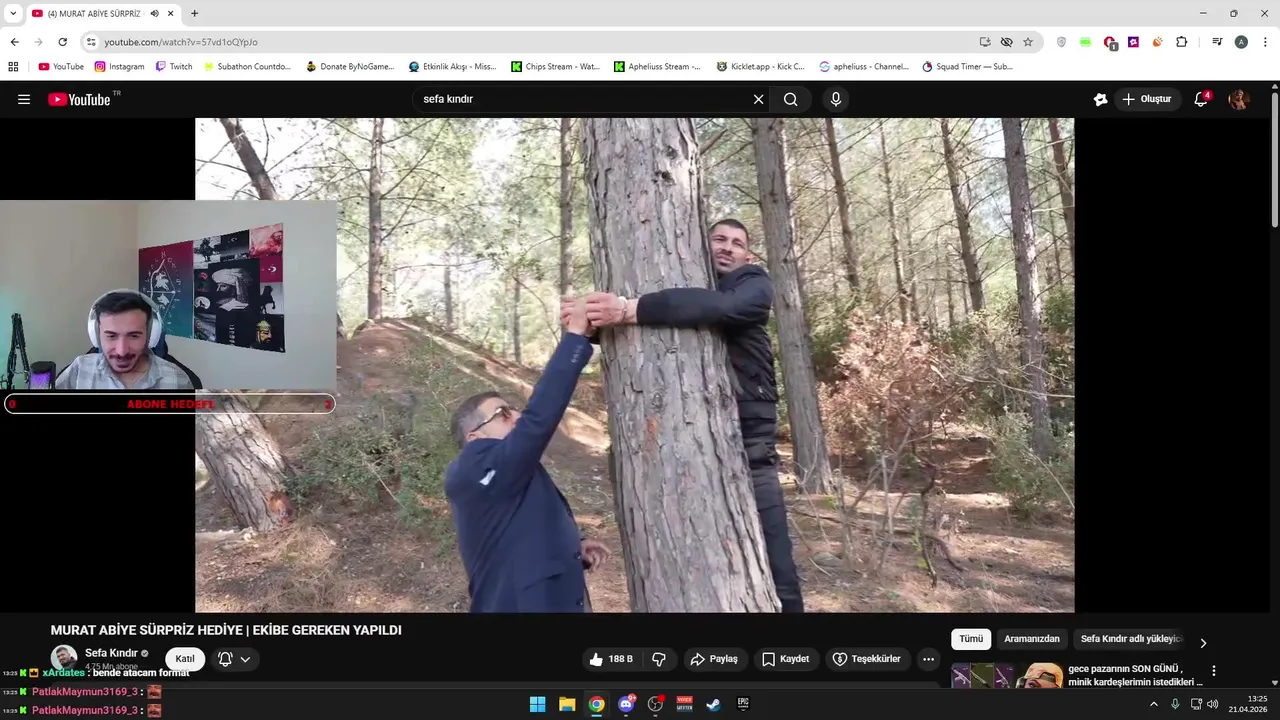Click the crossed-eye blocked icon in address bar
The width and height of the screenshot is (1280, 720).
[x=1006, y=42]
